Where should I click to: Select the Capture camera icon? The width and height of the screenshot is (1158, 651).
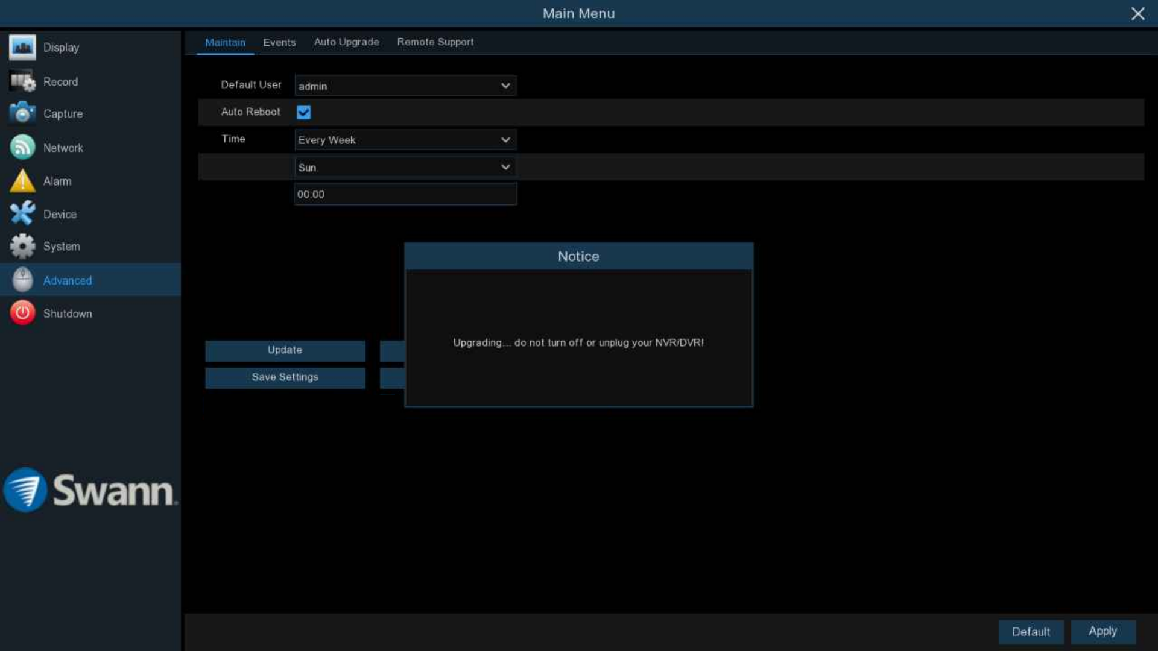(x=22, y=113)
